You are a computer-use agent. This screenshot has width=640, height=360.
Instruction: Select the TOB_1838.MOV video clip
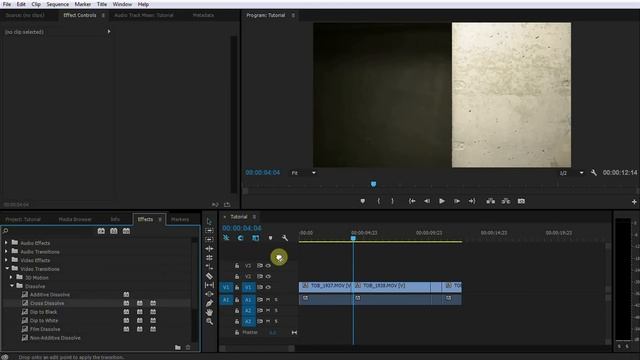392,286
